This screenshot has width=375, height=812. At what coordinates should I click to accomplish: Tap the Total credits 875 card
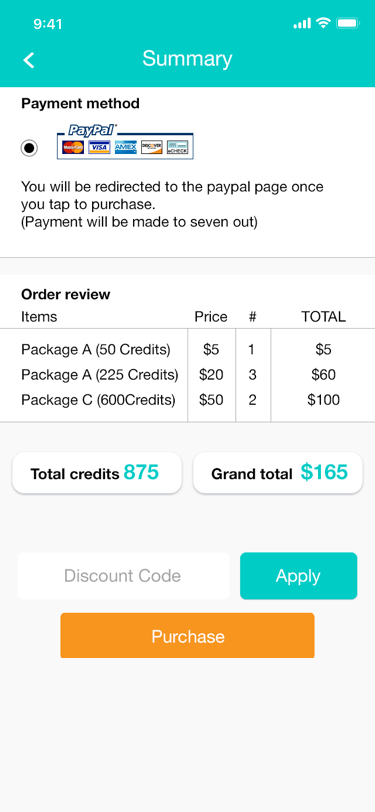click(97, 473)
